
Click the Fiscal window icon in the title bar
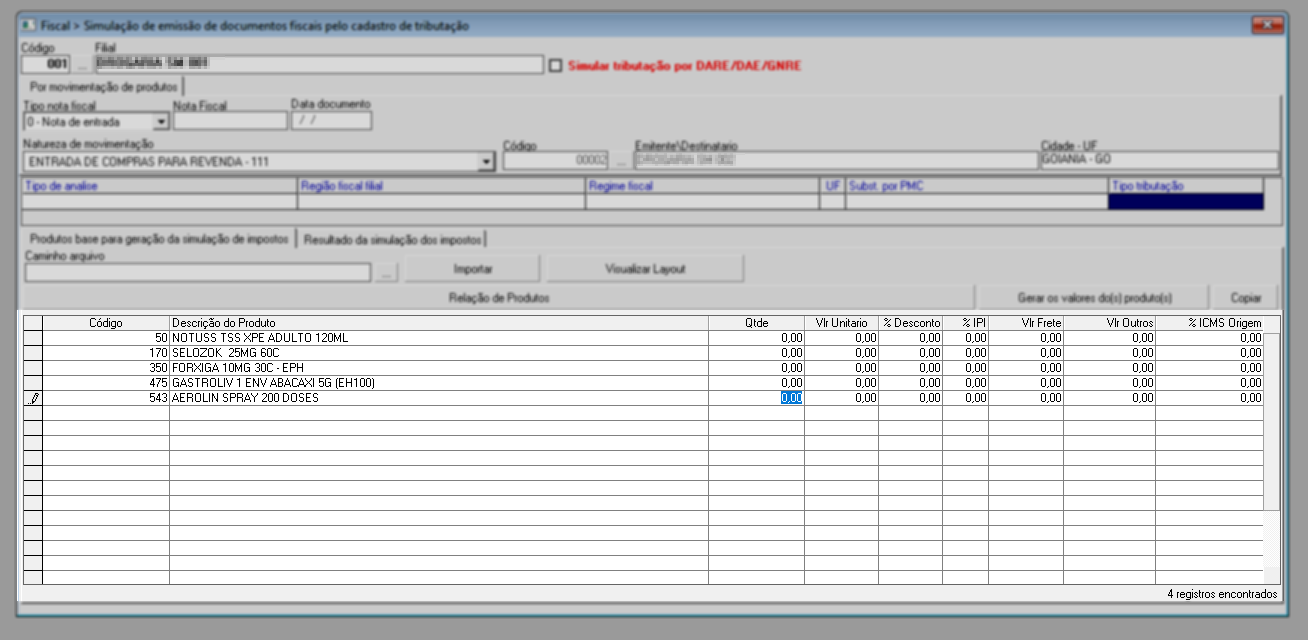tap(28, 25)
